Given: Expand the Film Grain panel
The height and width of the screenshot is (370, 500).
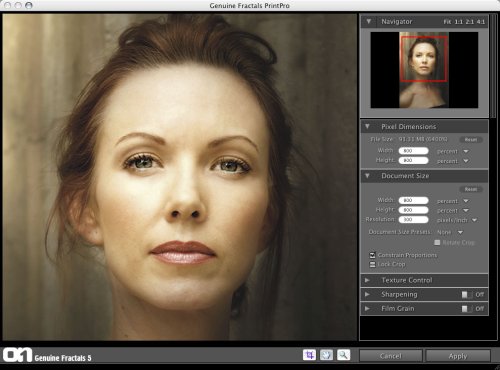Looking at the screenshot, I should coord(367,309).
